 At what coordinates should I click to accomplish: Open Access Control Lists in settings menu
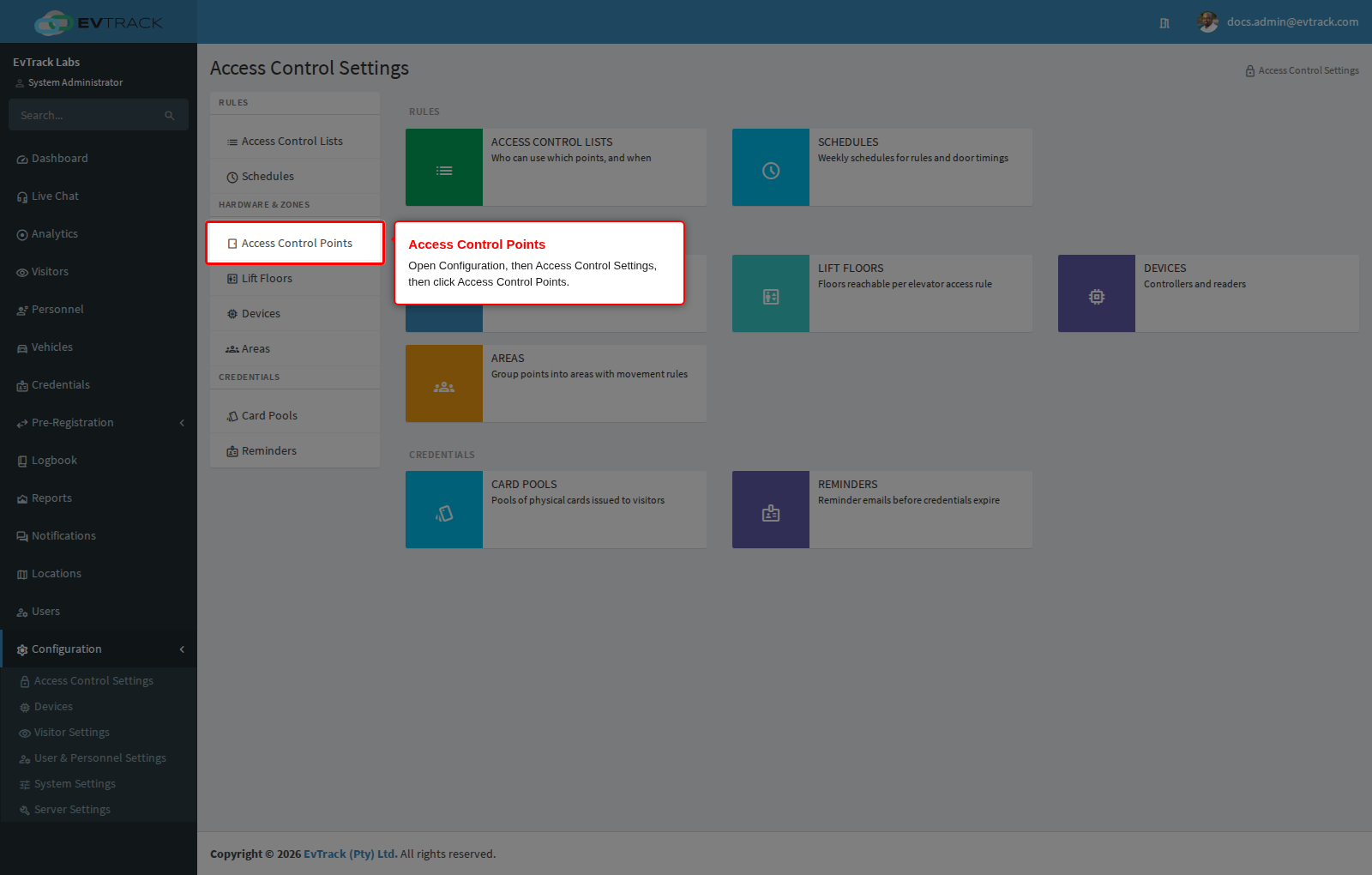pos(295,142)
